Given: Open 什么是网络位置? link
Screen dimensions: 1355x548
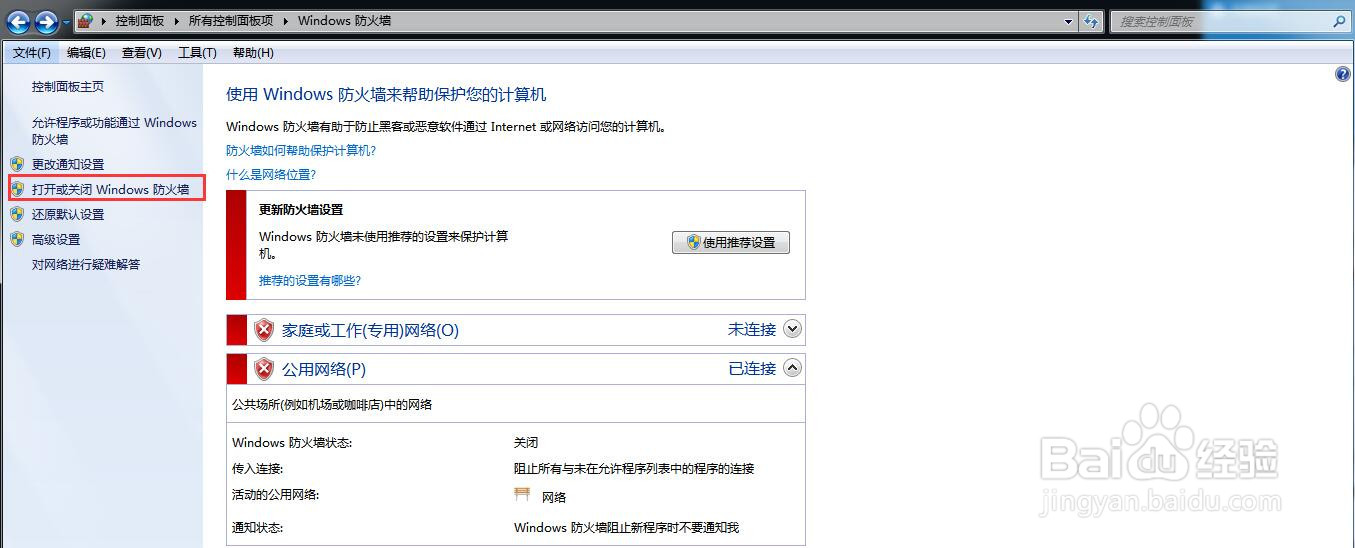Looking at the screenshot, I should tap(271, 174).
